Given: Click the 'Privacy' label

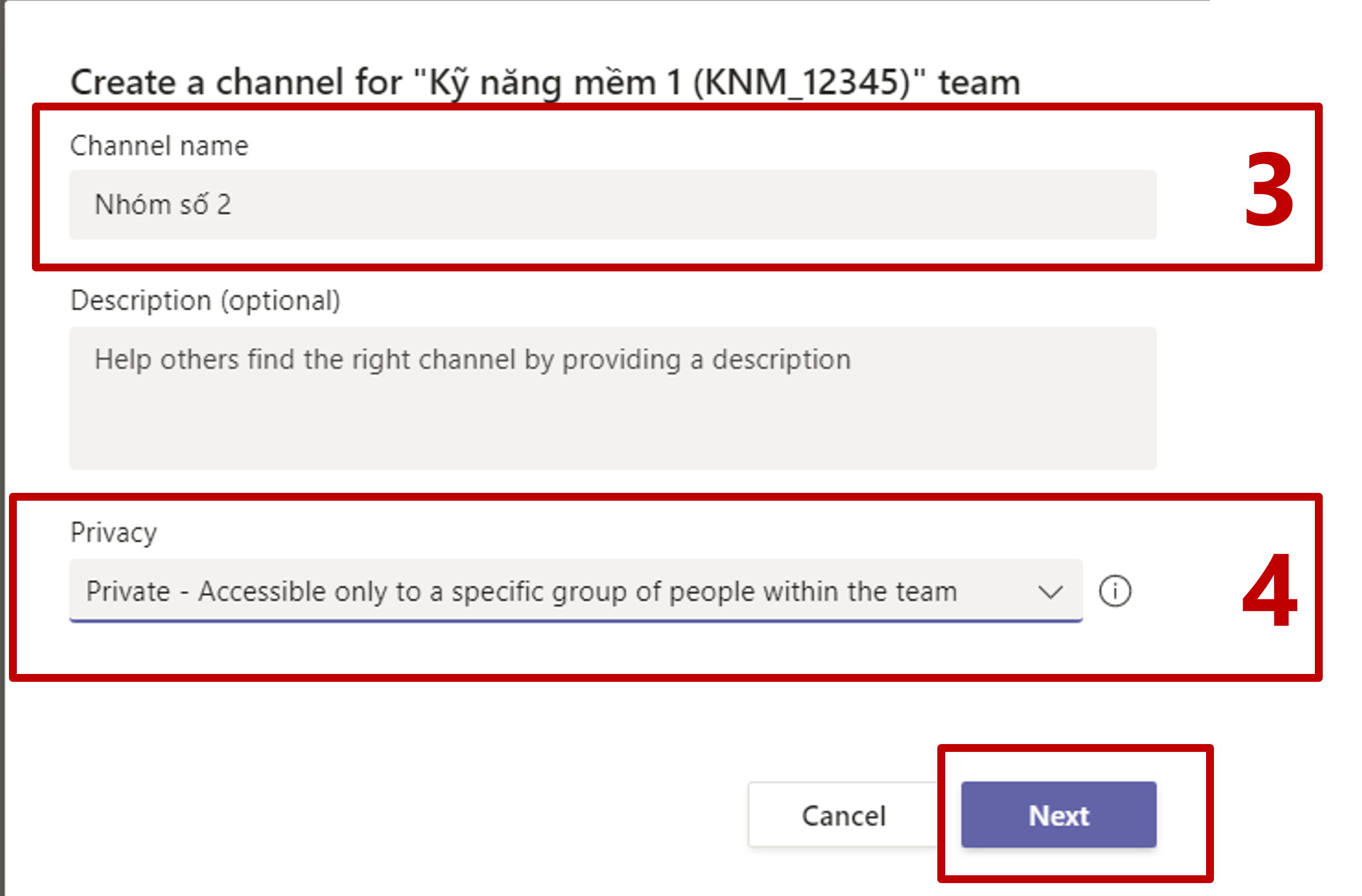Looking at the screenshot, I should point(113,532).
